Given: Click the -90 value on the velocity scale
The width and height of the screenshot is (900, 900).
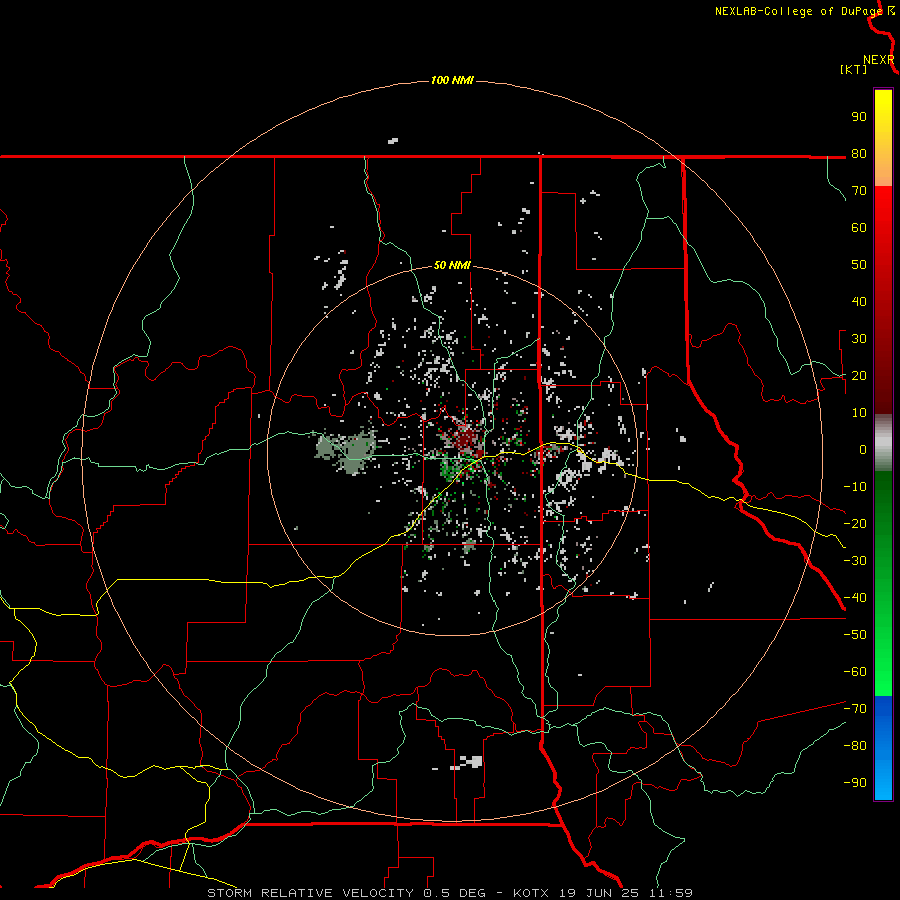Looking at the screenshot, I should pos(855,782).
